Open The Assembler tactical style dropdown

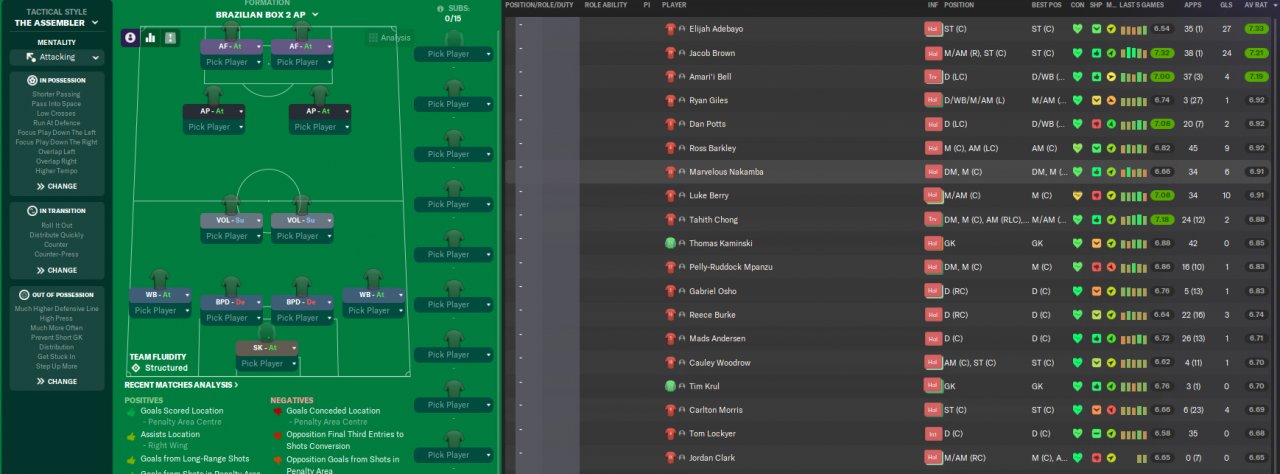pyautogui.click(x=56, y=22)
